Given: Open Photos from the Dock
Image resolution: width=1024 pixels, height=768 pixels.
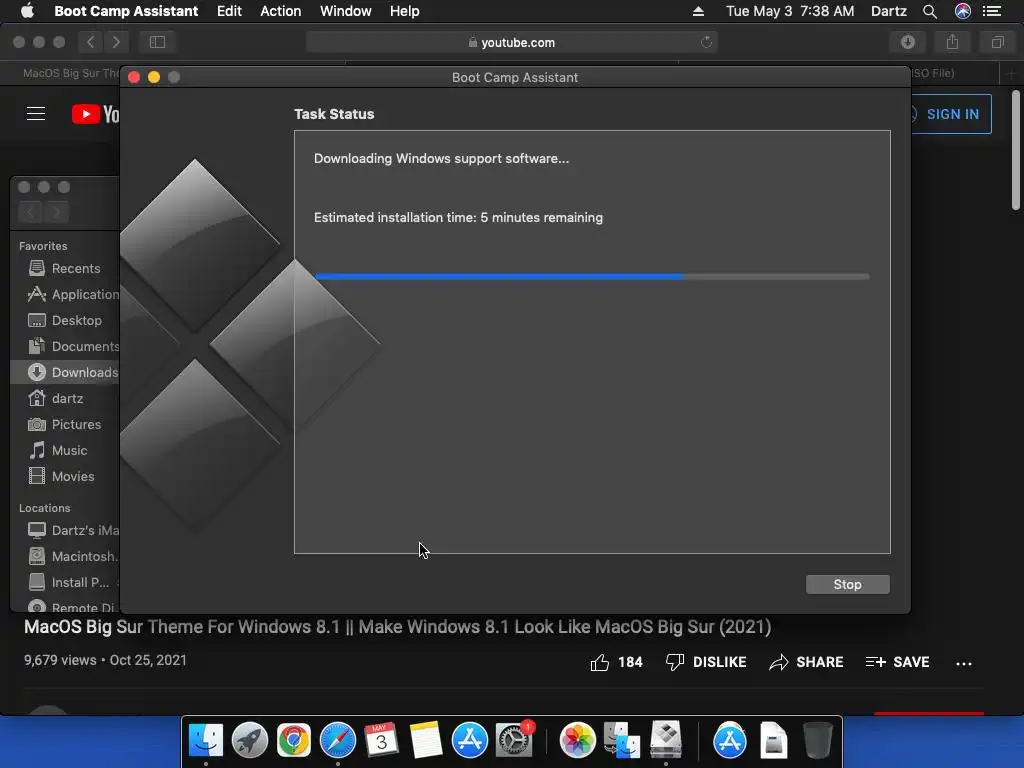Looking at the screenshot, I should (577, 741).
